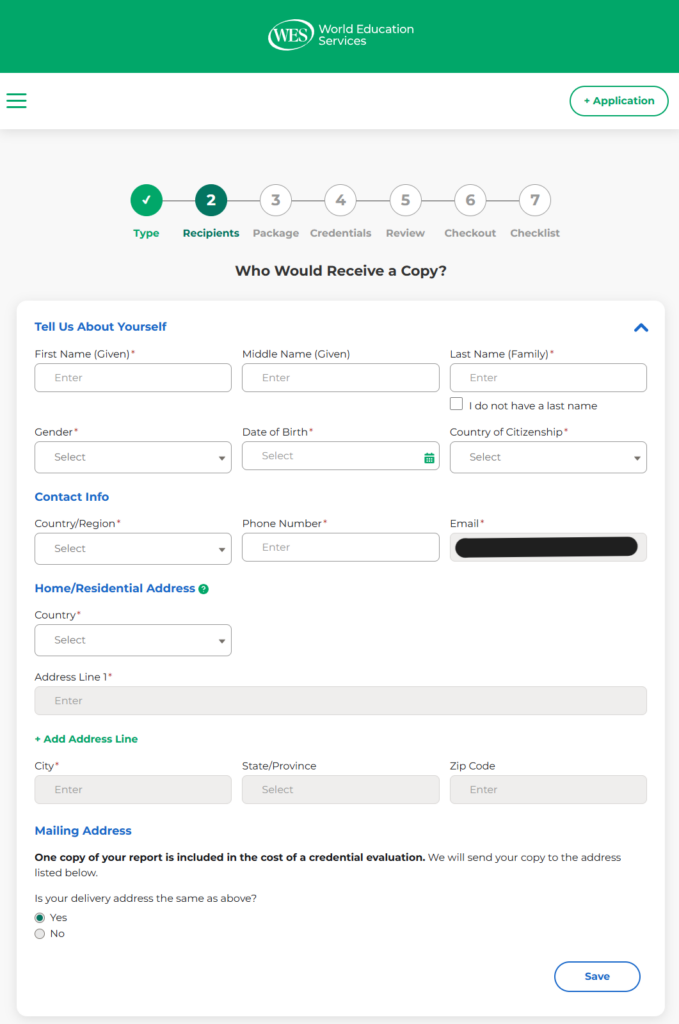
Task: Open the Gender dropdown
Action: click(x=133, y=457)
